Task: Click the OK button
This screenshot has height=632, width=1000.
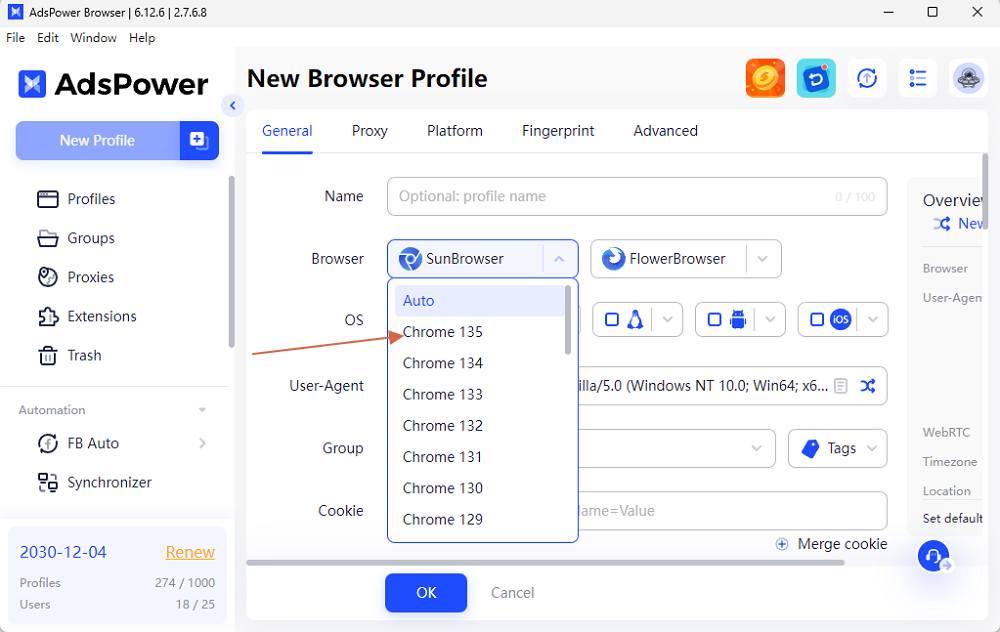Action: coord(426,592)
